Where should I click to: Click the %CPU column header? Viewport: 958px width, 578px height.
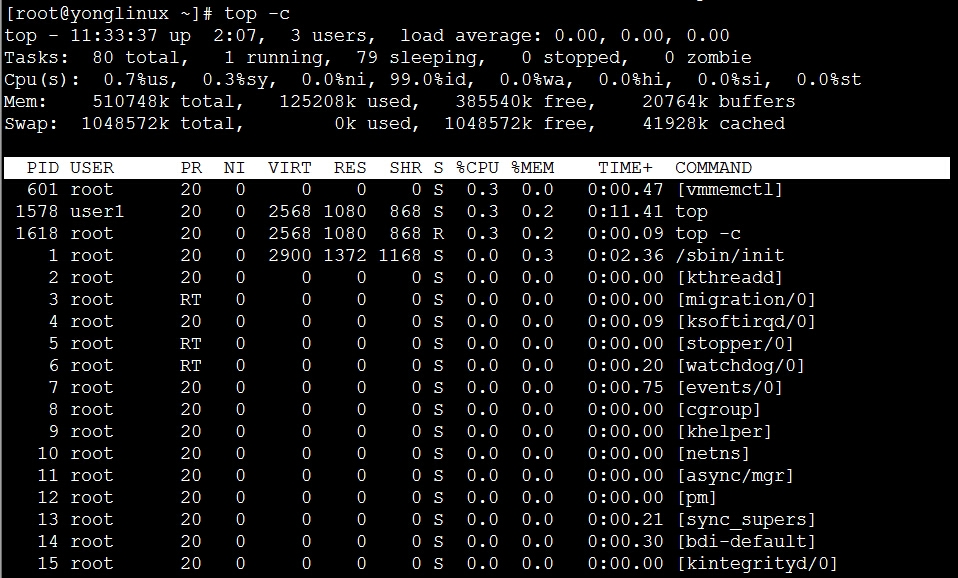point(477,167)
